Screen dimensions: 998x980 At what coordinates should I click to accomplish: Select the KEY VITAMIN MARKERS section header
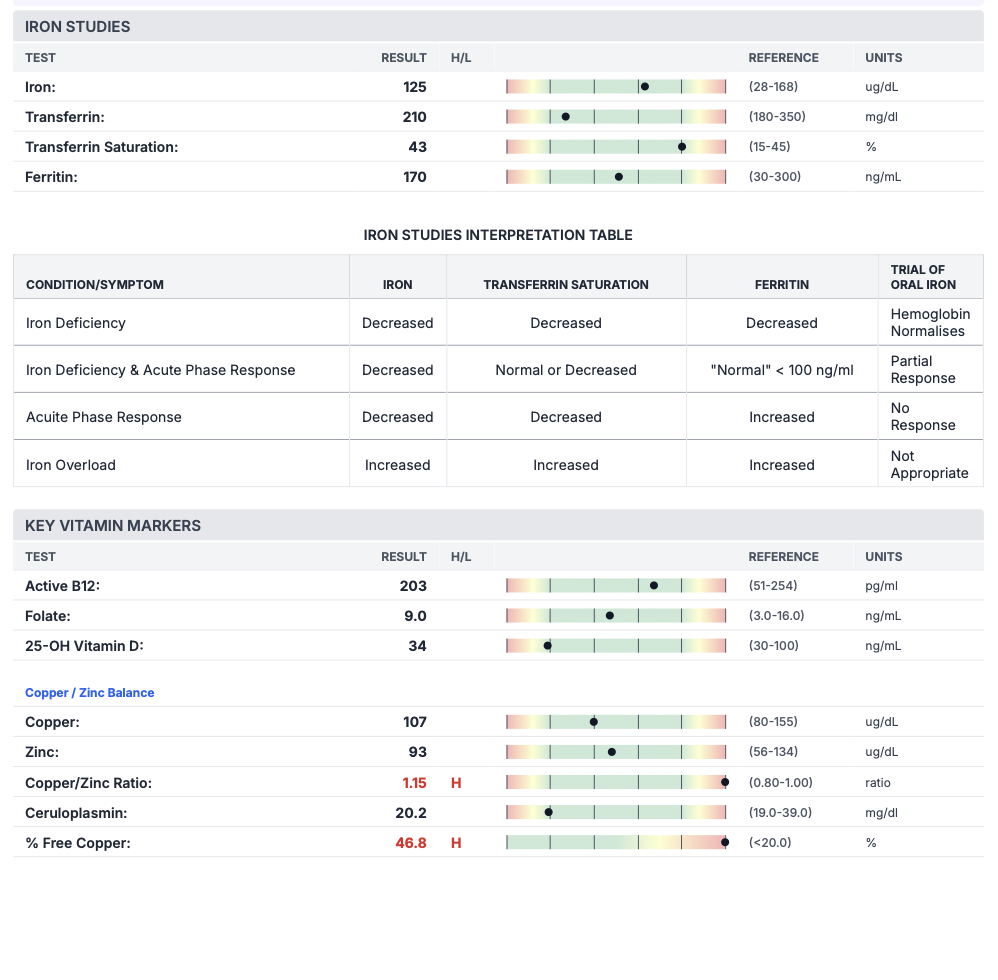498,526
